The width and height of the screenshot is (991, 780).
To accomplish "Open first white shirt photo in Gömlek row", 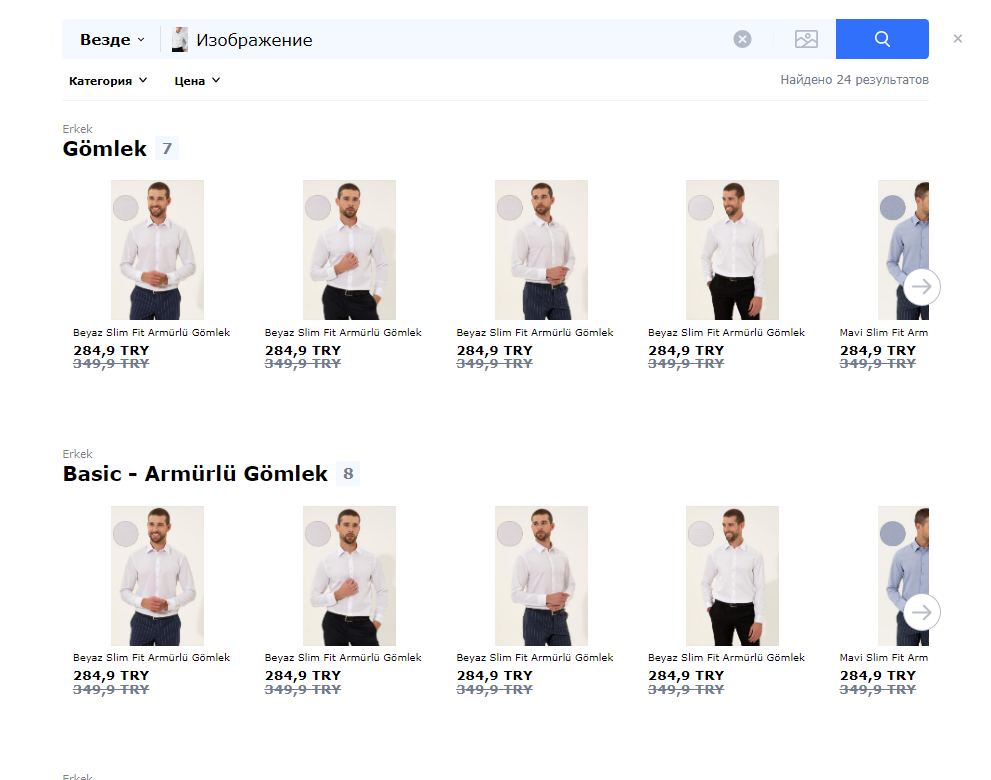I will tap(157, 250).
